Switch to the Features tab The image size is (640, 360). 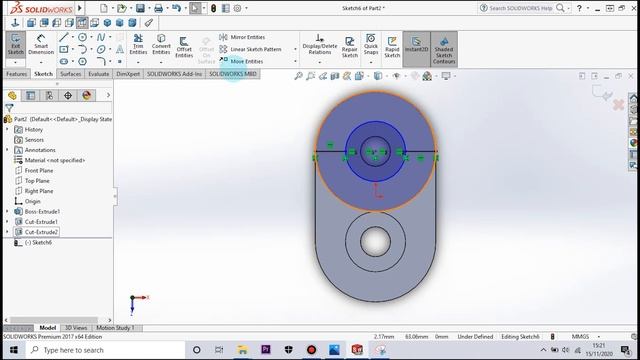click(x=17, y=74)
